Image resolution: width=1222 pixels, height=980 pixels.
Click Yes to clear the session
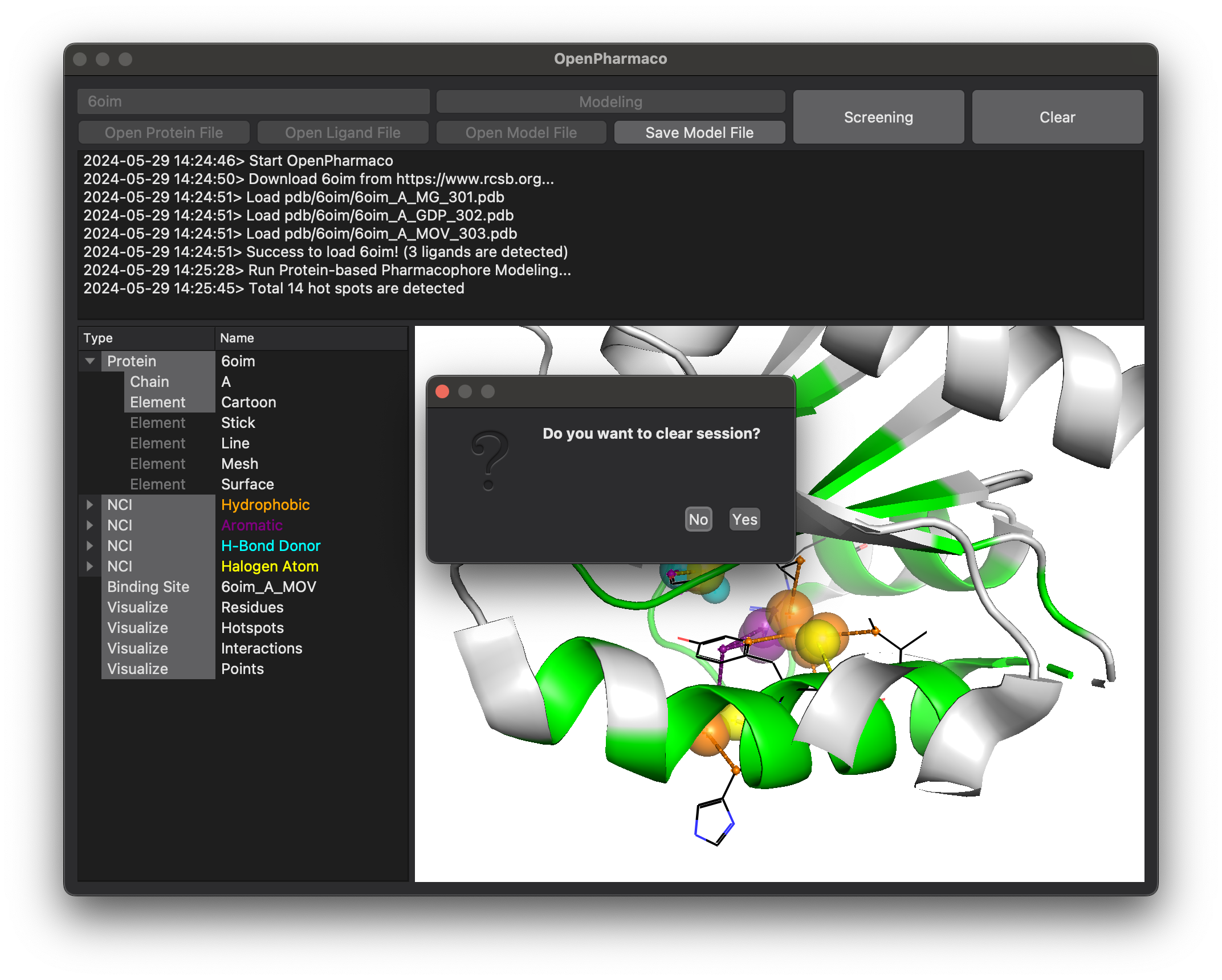744,519
